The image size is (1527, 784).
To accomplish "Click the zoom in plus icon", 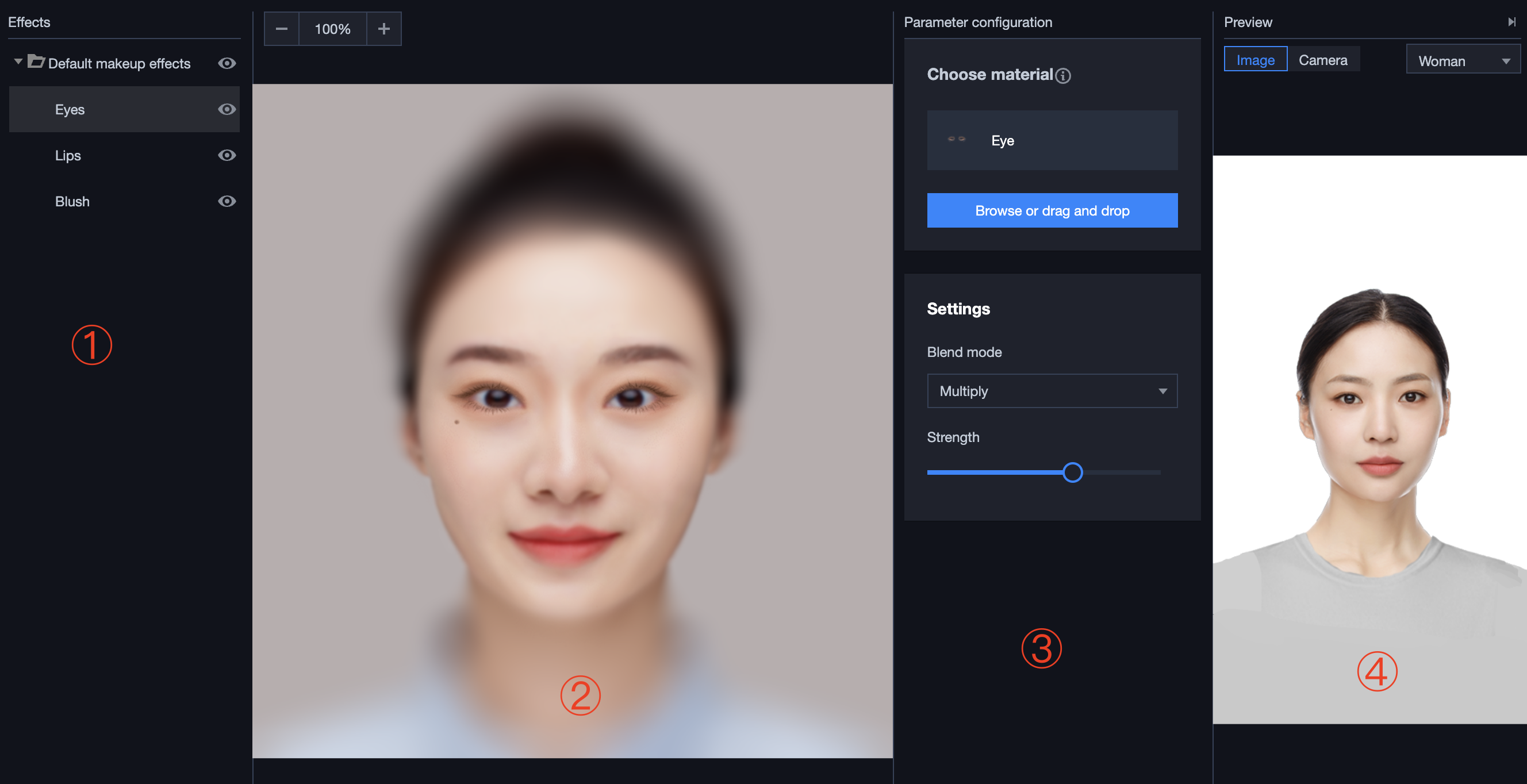I will (383, 29).
